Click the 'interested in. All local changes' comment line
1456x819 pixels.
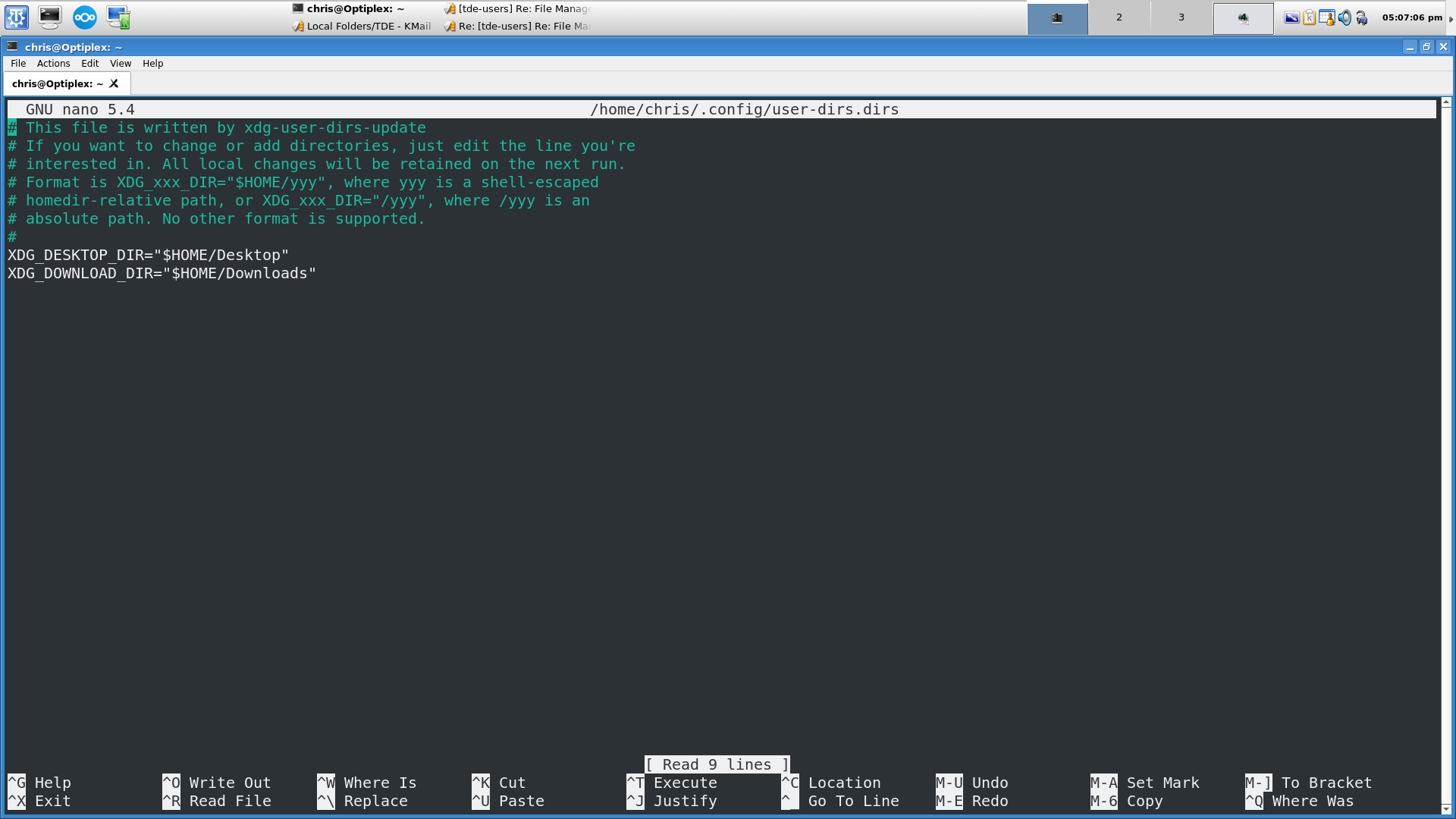(317, 165)
